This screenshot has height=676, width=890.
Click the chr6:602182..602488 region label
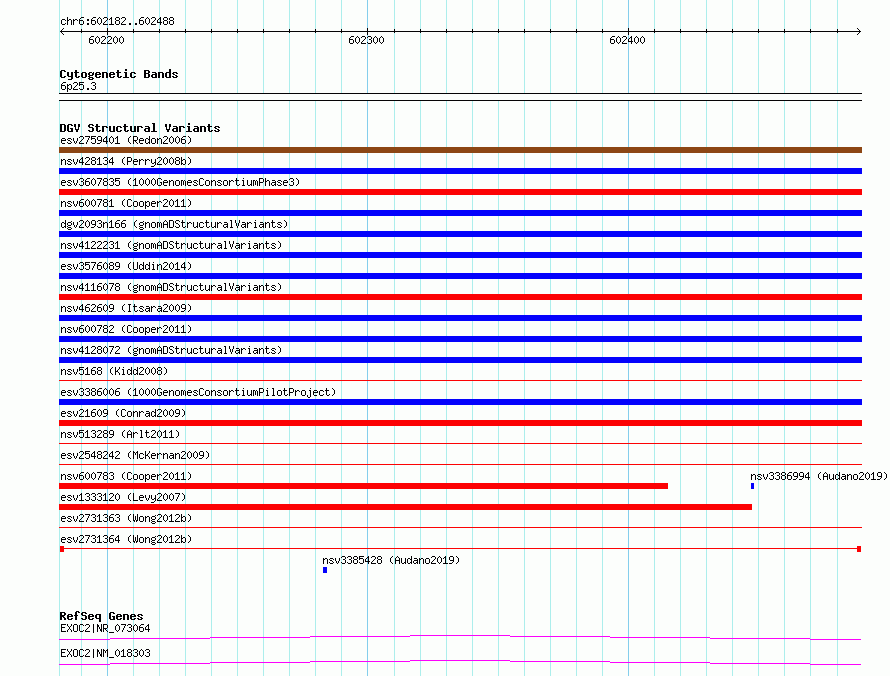click(117, 21)
